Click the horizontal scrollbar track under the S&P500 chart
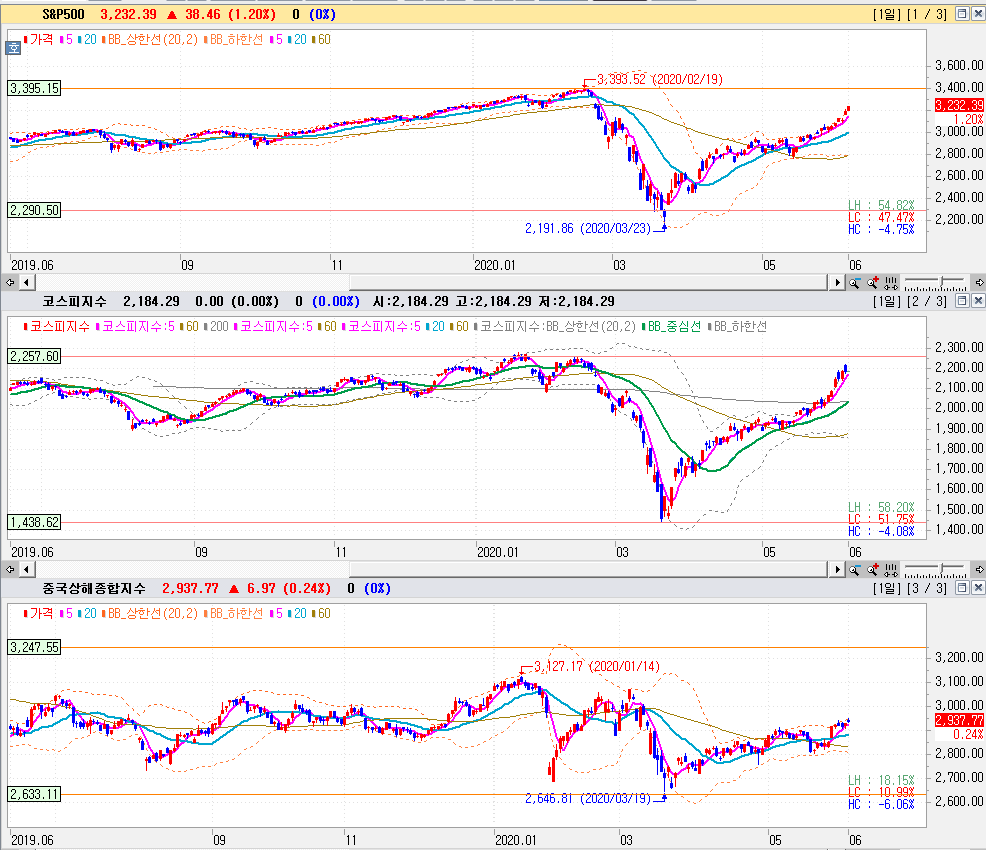 (431, 283)
